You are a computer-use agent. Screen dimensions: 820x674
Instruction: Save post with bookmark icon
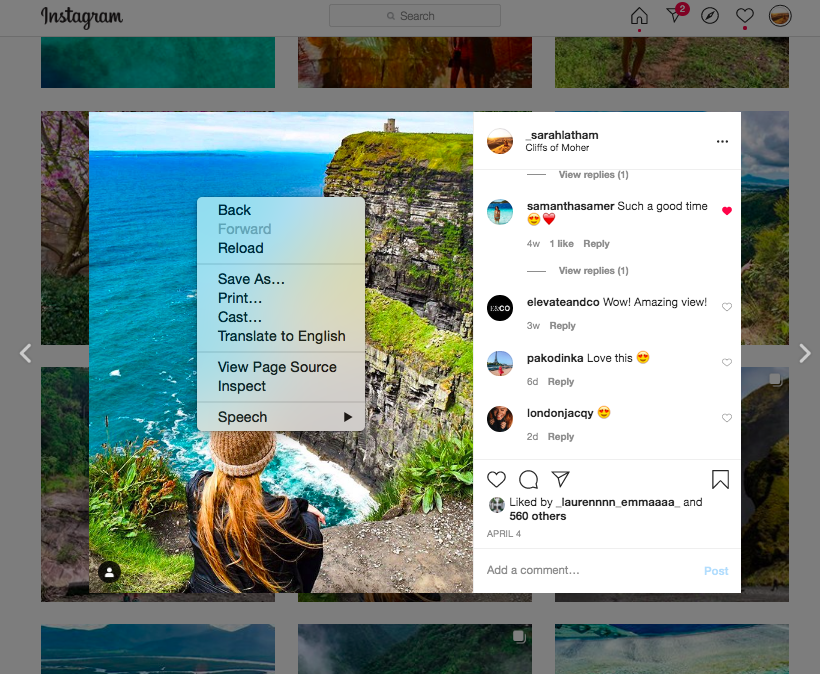pos(720,480)
